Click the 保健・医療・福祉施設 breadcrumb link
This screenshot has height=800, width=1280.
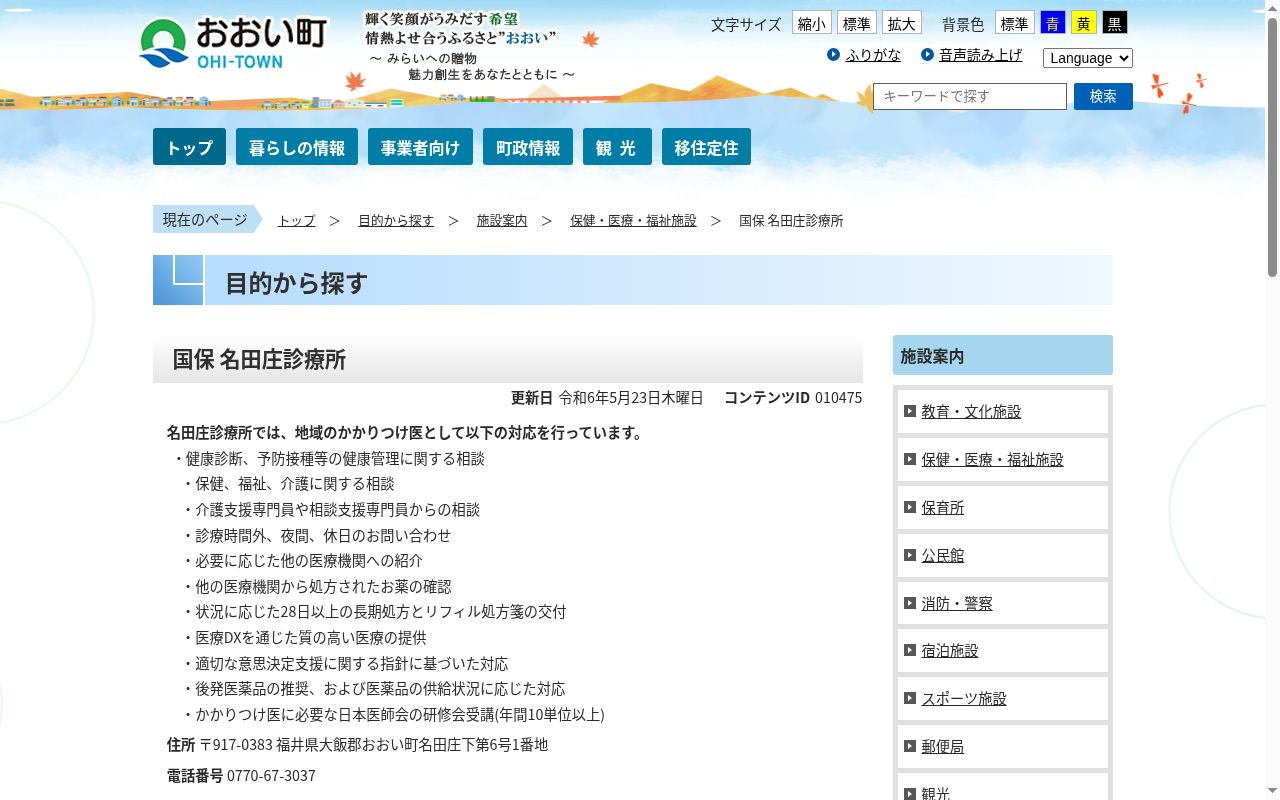tap(633, 220)
